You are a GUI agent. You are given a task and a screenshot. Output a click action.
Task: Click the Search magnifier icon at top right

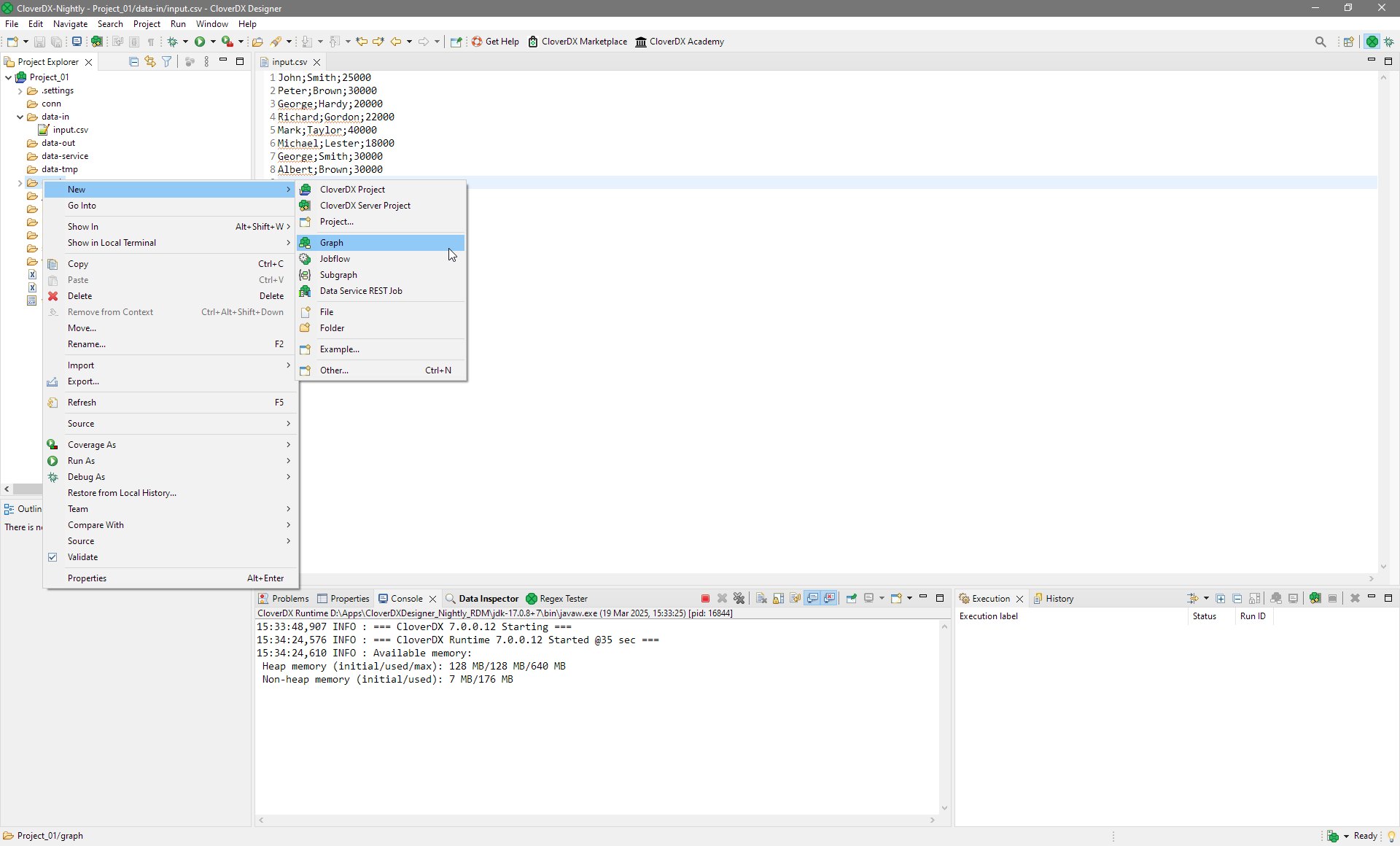pos(1321,42)
